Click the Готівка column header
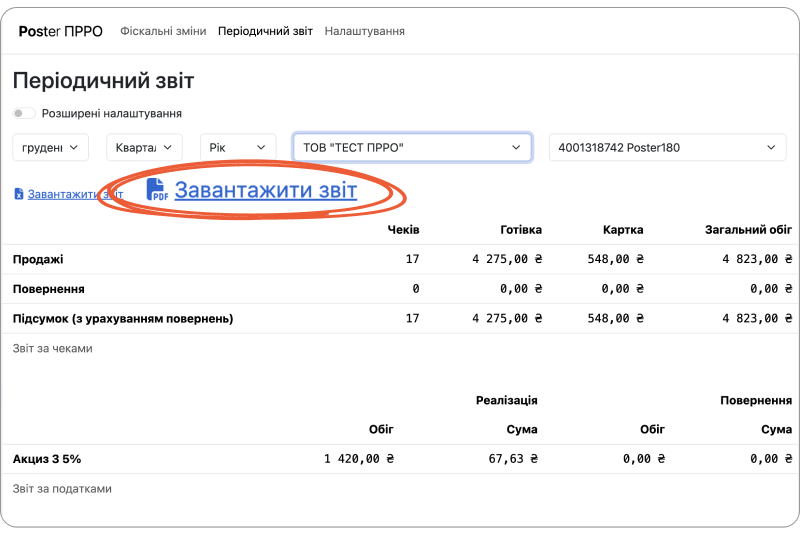 (x=521, y=230)
